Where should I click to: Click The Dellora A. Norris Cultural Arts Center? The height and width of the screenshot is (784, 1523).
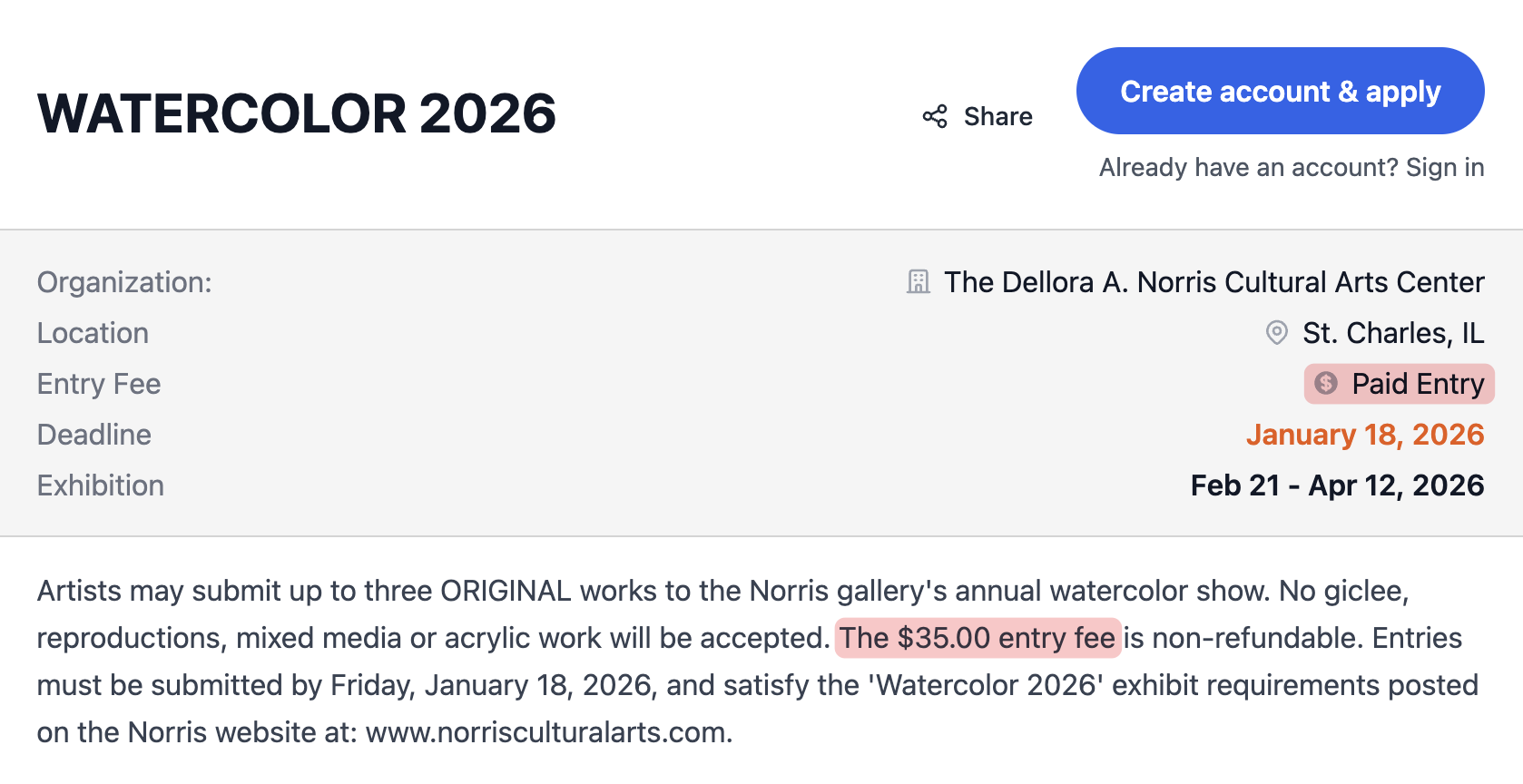click(x=1213, y=282)
